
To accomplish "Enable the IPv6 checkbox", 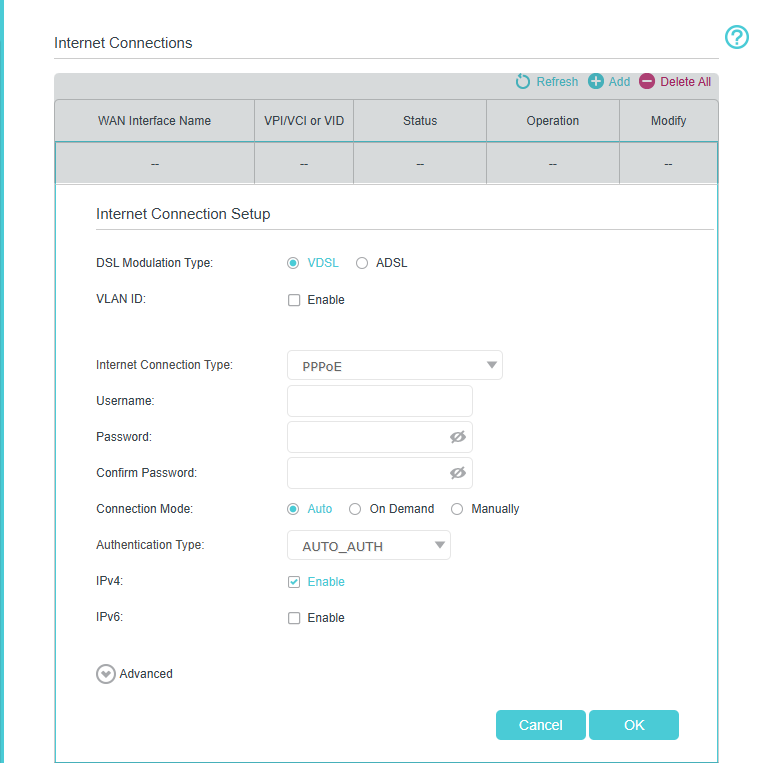I will click(x=294, y=618).
